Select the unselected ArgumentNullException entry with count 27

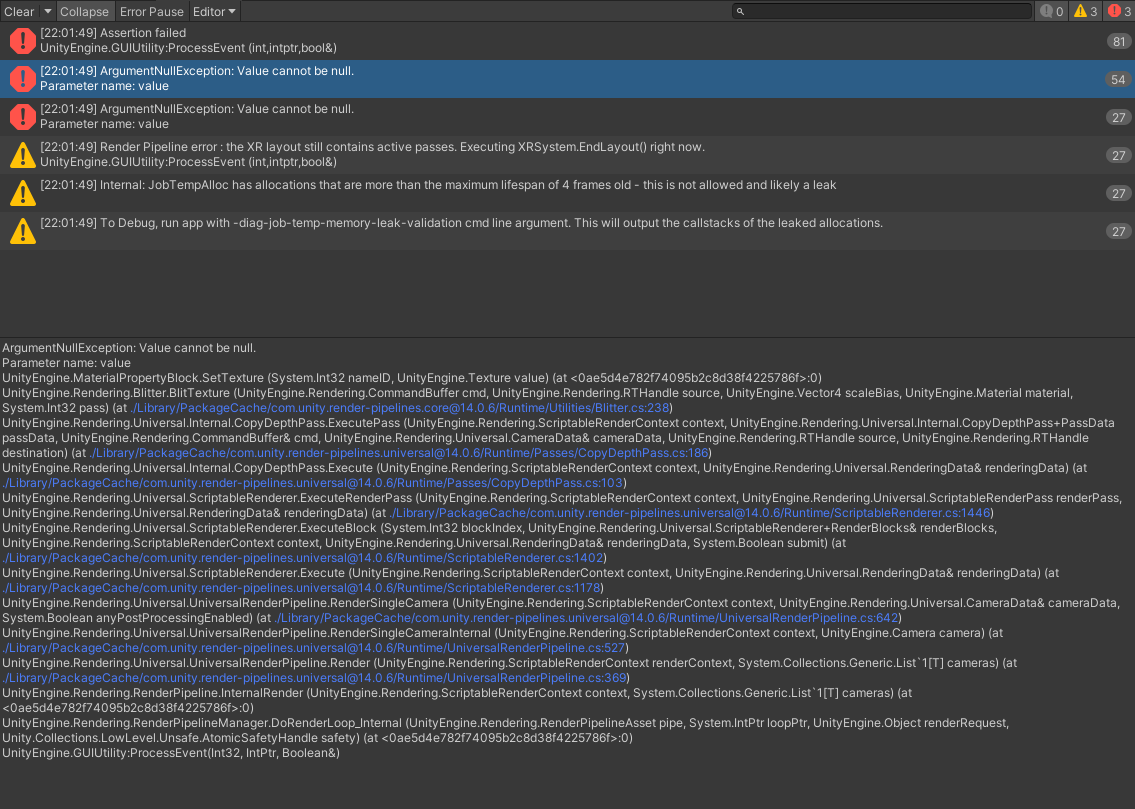pos(400,117)
